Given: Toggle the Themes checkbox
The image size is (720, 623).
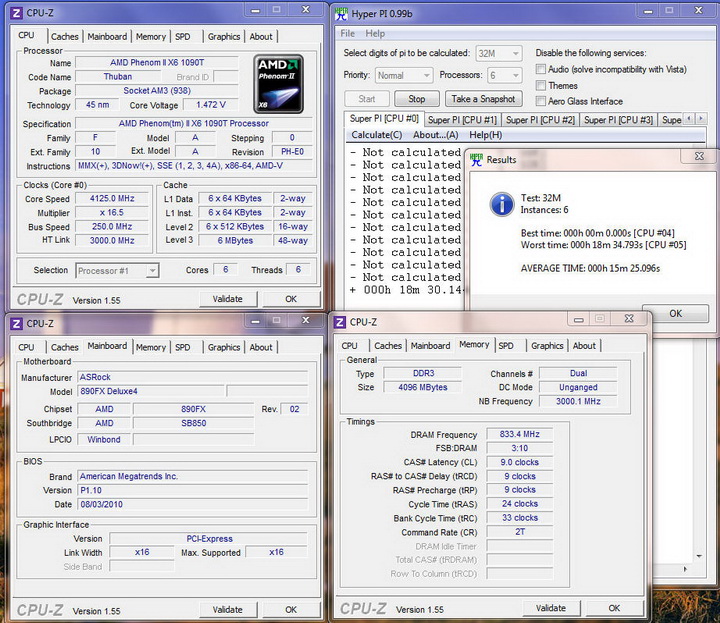Looking at the screenshot, I should [541, 85].
